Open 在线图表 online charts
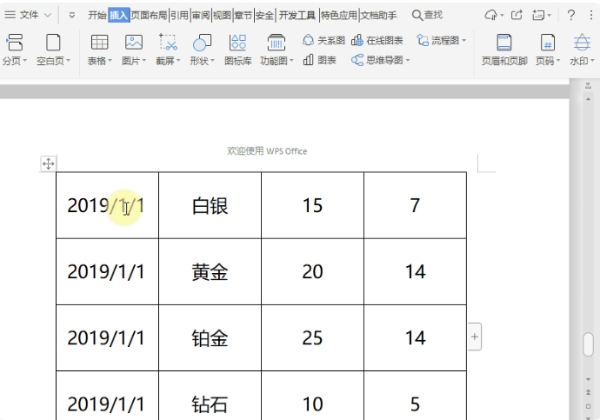Screen dimensions: 600x420 click(377, 40)
